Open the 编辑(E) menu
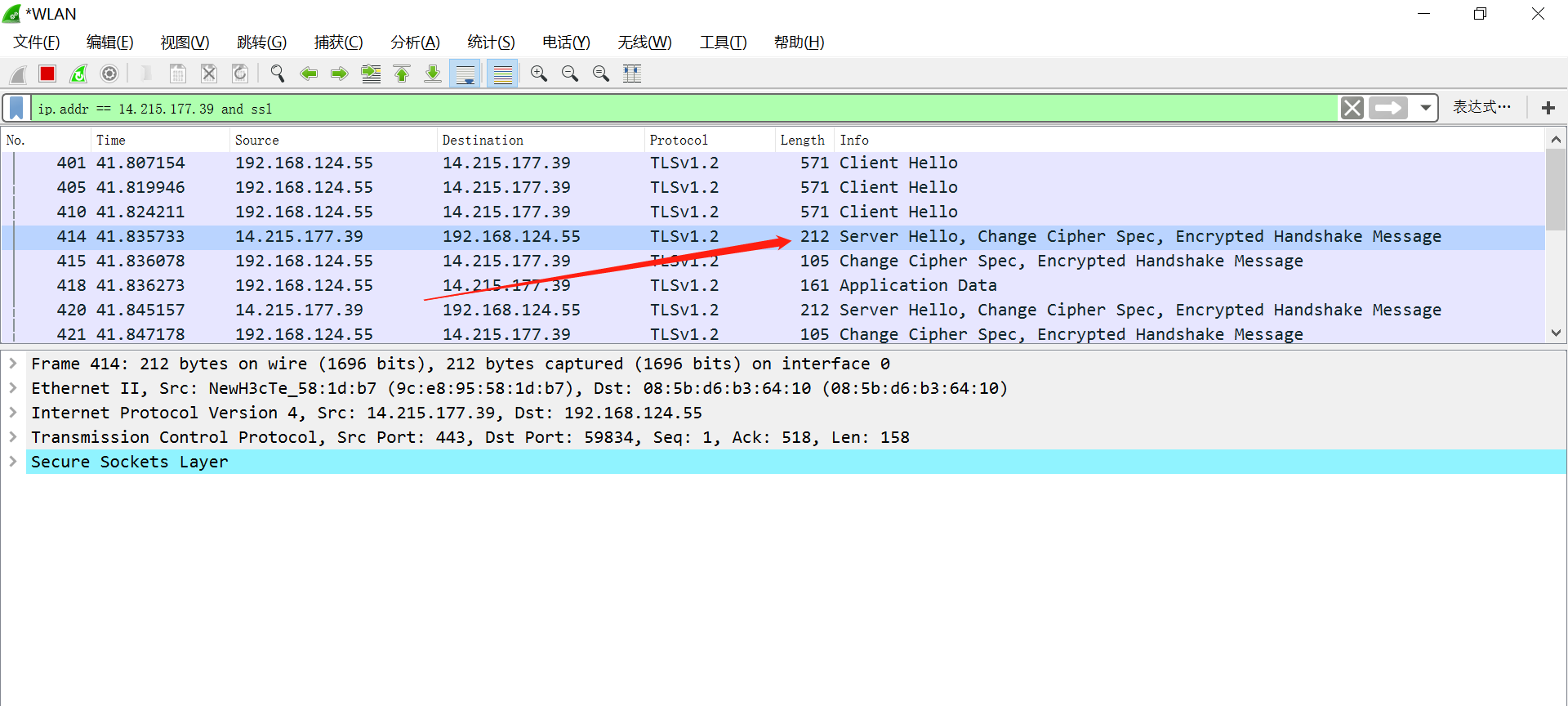1568x706 pixels. tap(110, 42)
